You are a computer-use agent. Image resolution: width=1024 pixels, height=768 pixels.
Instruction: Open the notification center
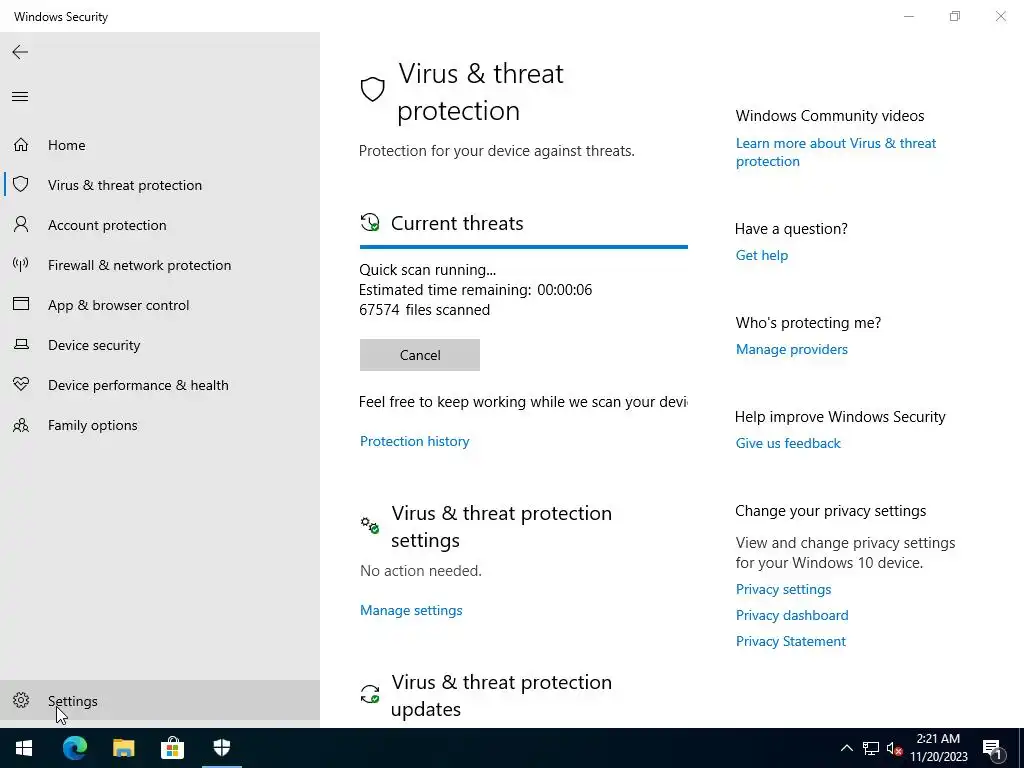[992, 748]
